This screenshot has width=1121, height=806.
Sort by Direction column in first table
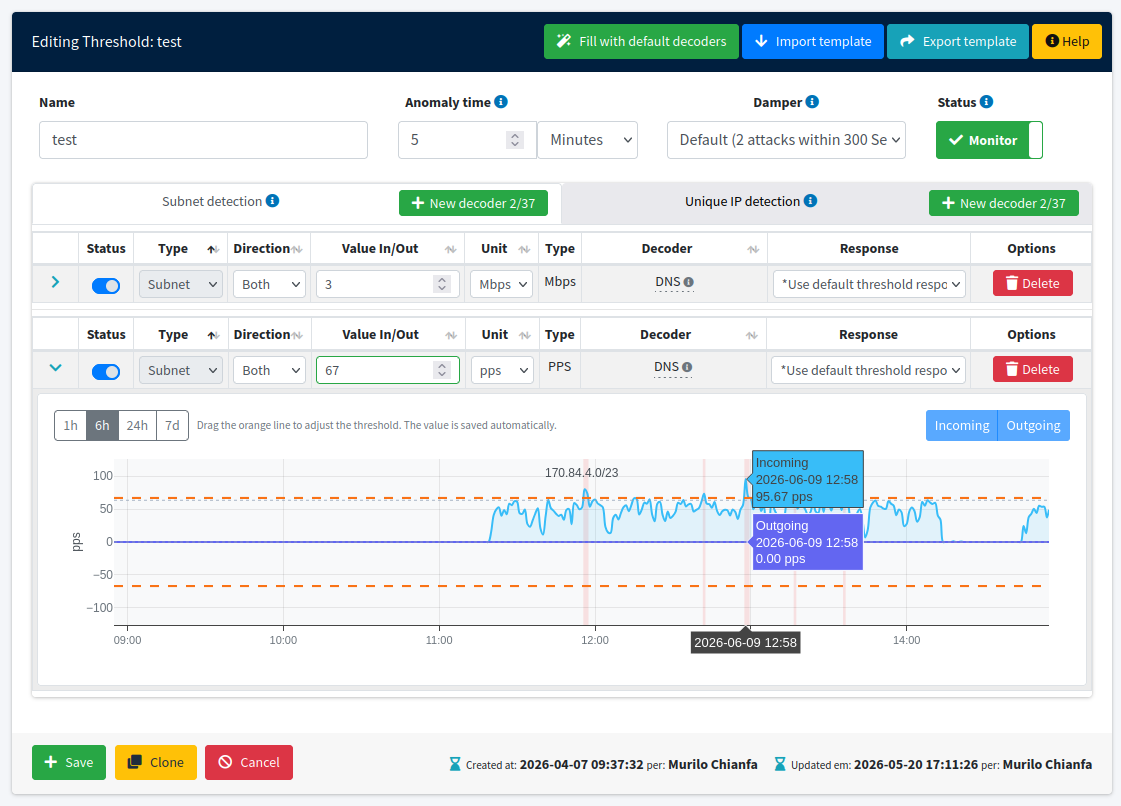(297, 249)
